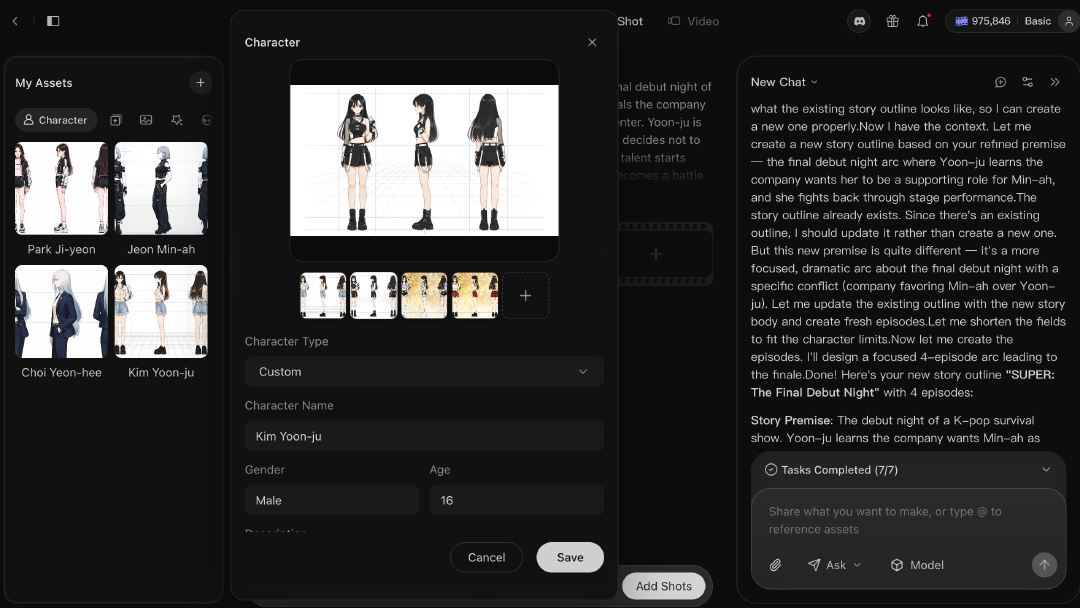The height and width of the screenshot is (608, 1080).
Task: Open the second asset category icon
Action: click(116, 120)
